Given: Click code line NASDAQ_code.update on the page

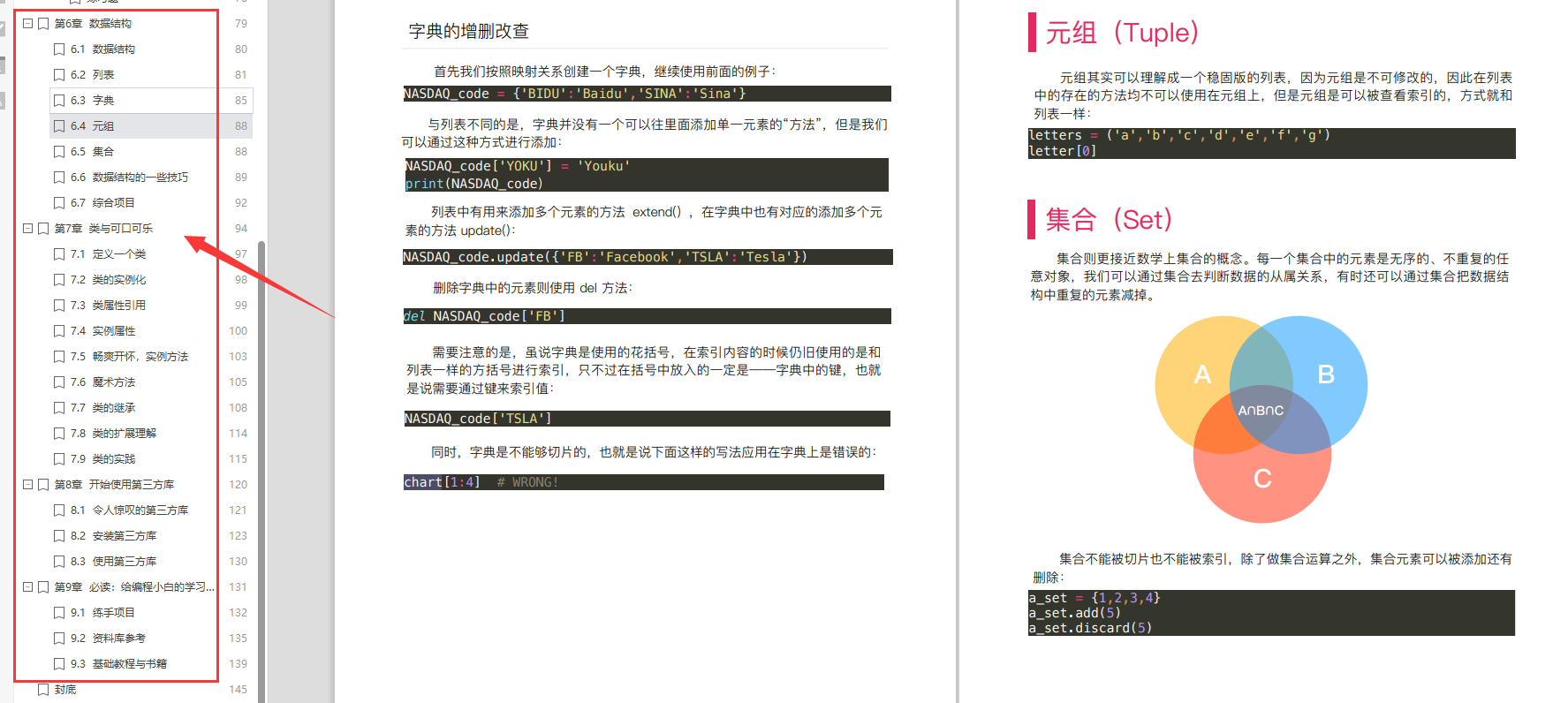Looking at the screenshot, I should tap(648, 257).
